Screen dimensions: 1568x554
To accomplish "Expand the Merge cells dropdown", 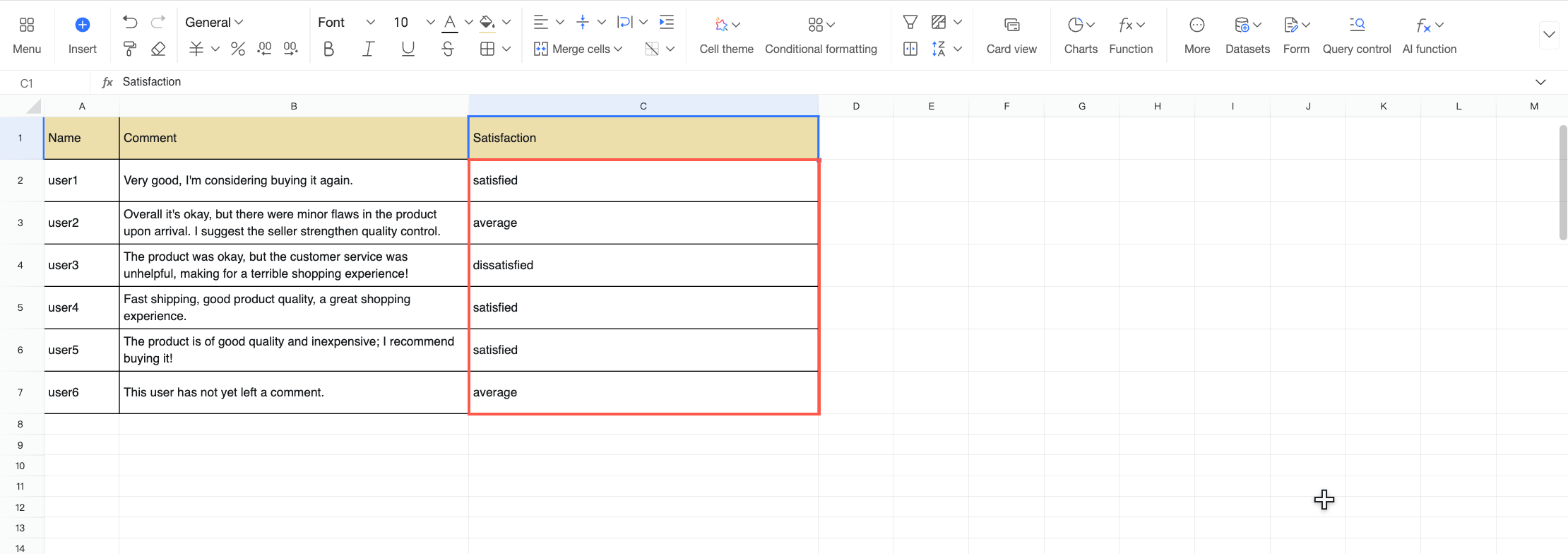I will (618, 49).
